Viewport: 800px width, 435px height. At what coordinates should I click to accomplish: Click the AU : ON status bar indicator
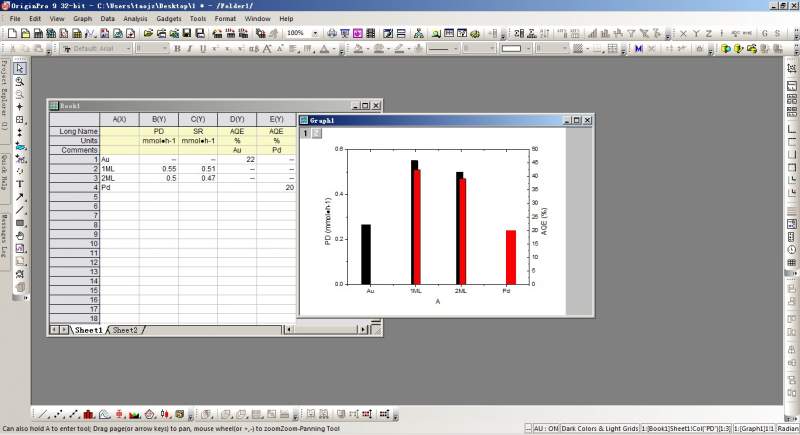(x=546, y=429)
